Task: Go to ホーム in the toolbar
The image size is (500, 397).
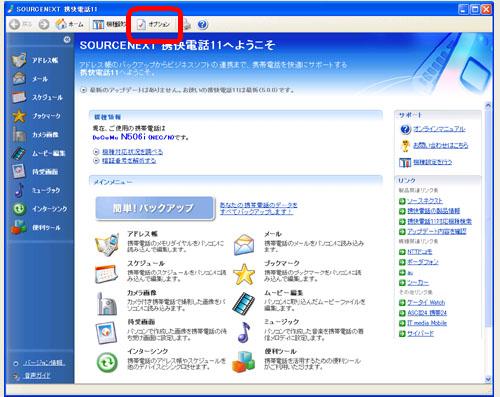Action: click(x=69, y=24)
